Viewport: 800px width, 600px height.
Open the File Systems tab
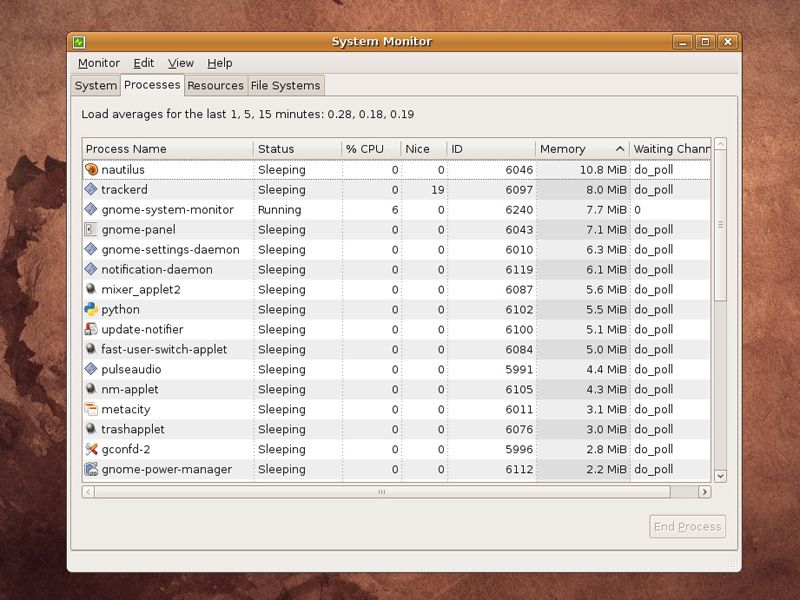[285, 86]
